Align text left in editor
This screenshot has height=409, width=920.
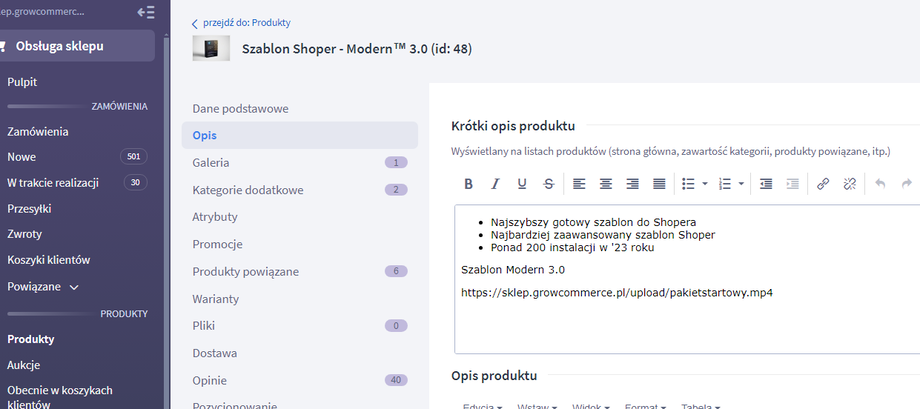pyautogui.click(x=579, y=184)
